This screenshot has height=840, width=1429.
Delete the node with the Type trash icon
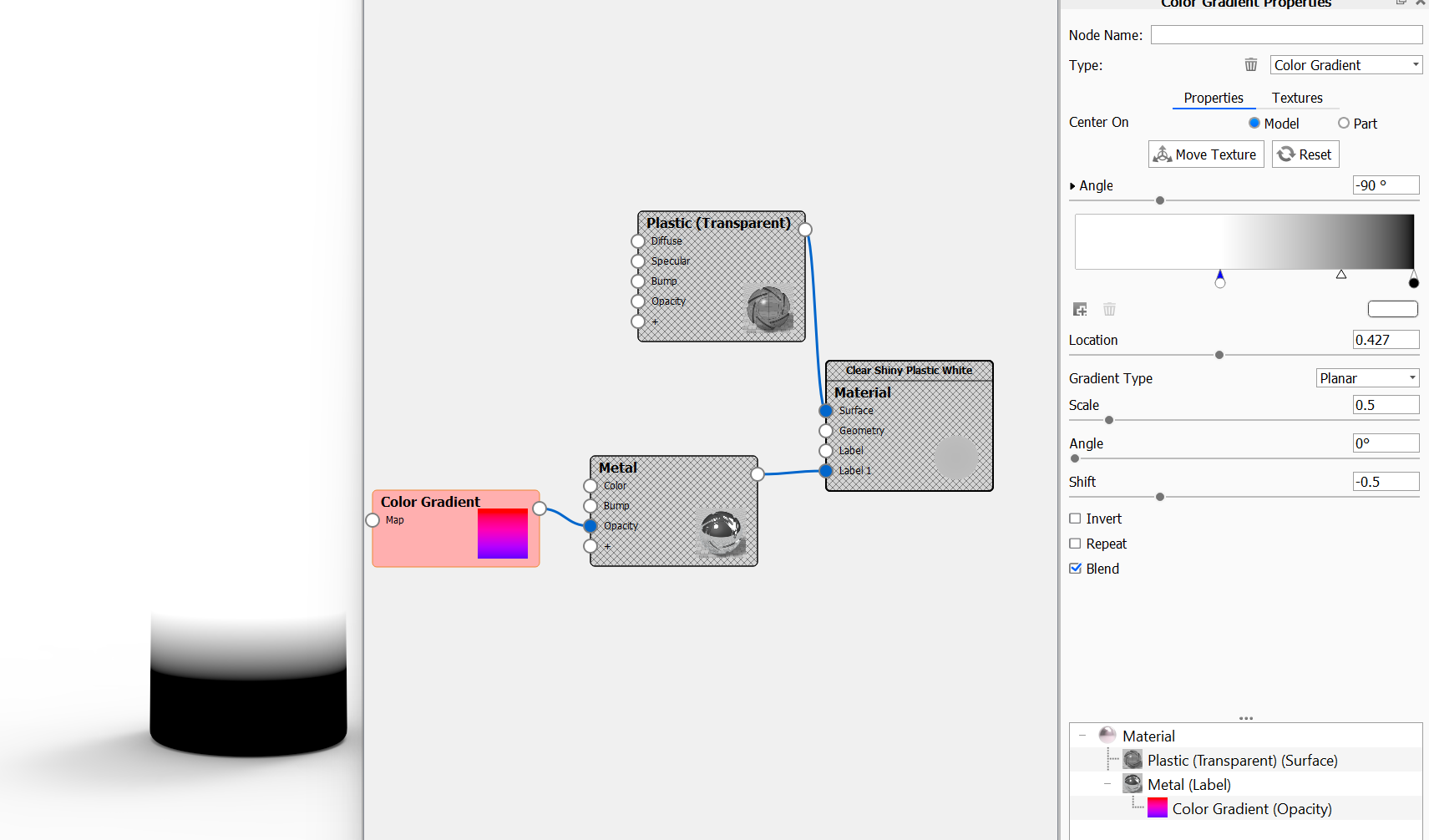(1250, 65)
